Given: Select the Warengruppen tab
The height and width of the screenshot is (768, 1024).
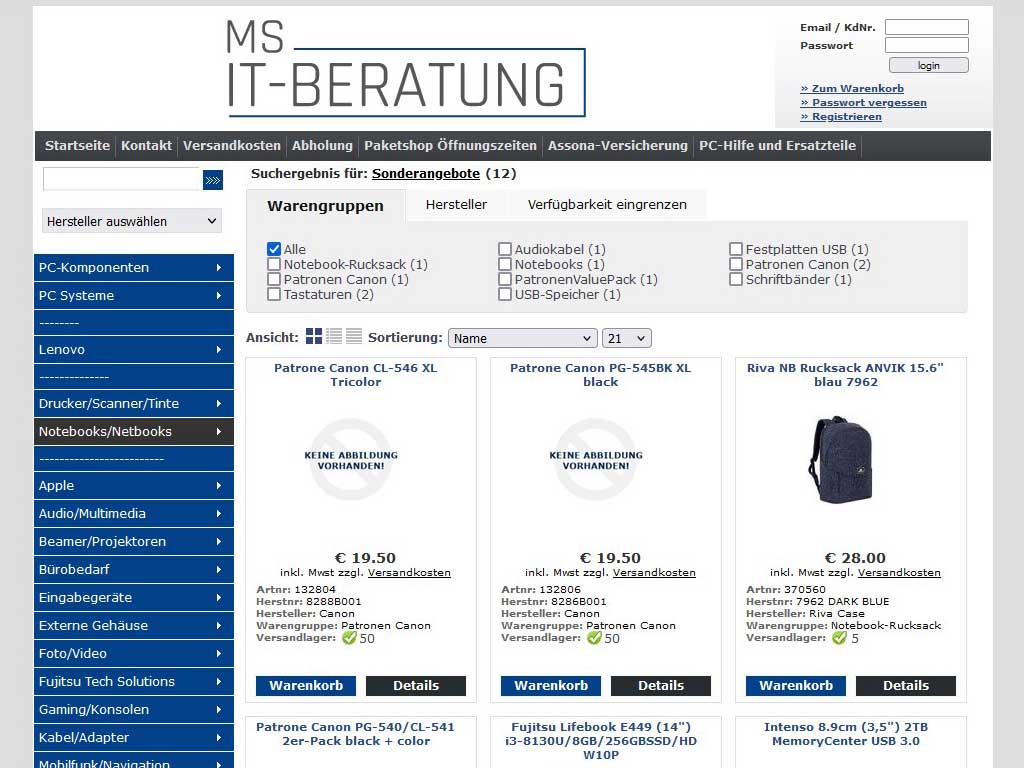Looking at the screenshot, I should (325, 206).
